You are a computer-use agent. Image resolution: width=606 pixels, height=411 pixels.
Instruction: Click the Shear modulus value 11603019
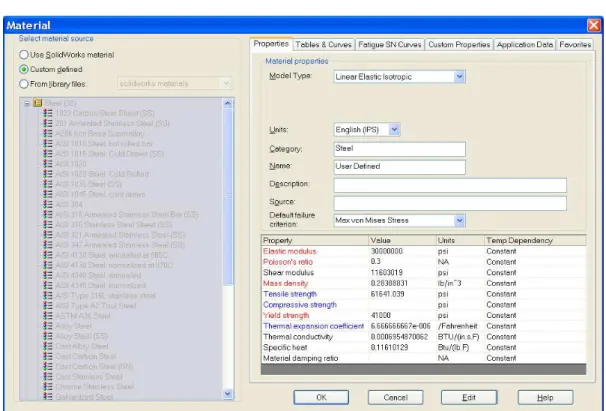[386, 273]
